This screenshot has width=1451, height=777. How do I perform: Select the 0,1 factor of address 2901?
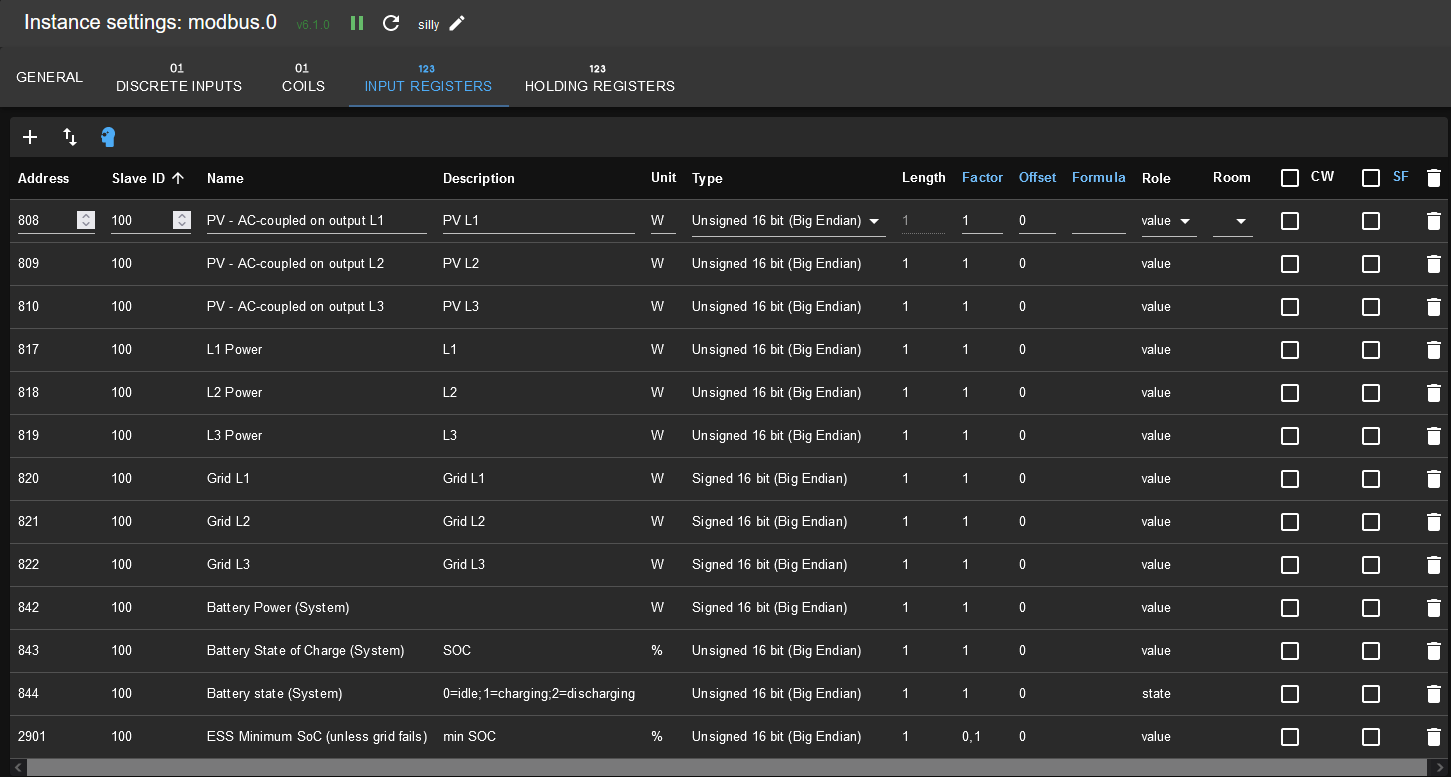pos(971,737)
